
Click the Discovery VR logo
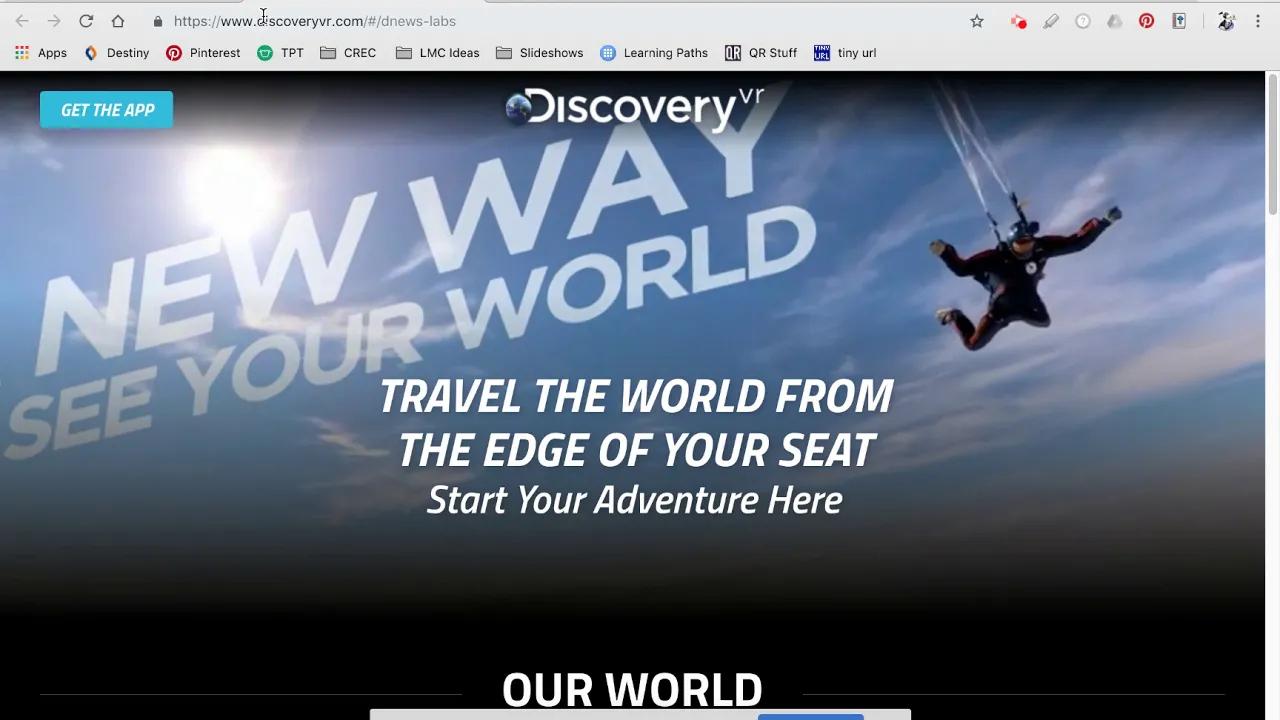pos(634,108)
